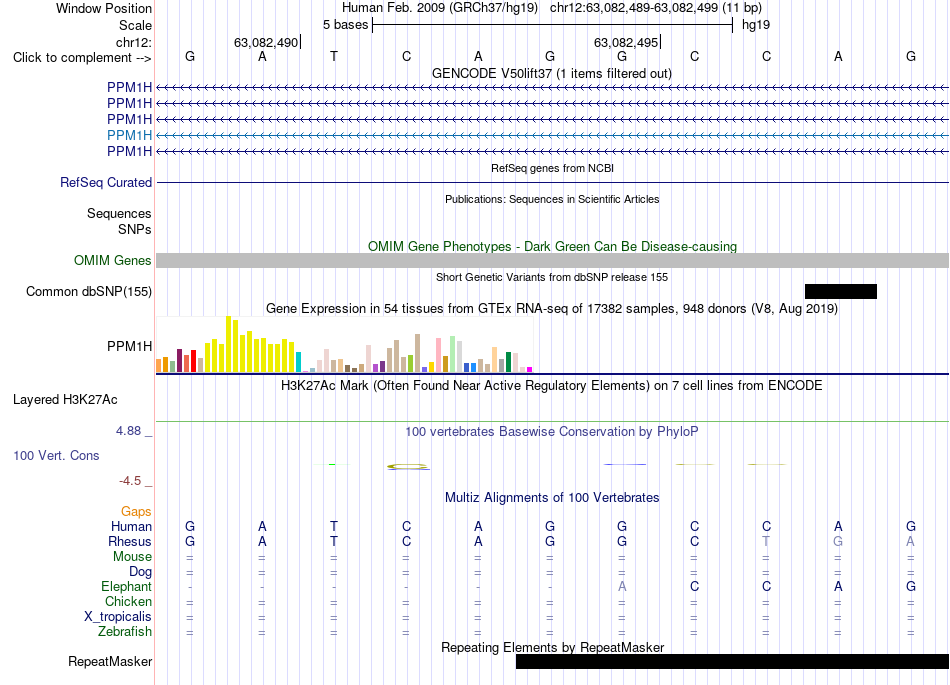
Task: Click the Chicken species label
Action: [128, 601]
